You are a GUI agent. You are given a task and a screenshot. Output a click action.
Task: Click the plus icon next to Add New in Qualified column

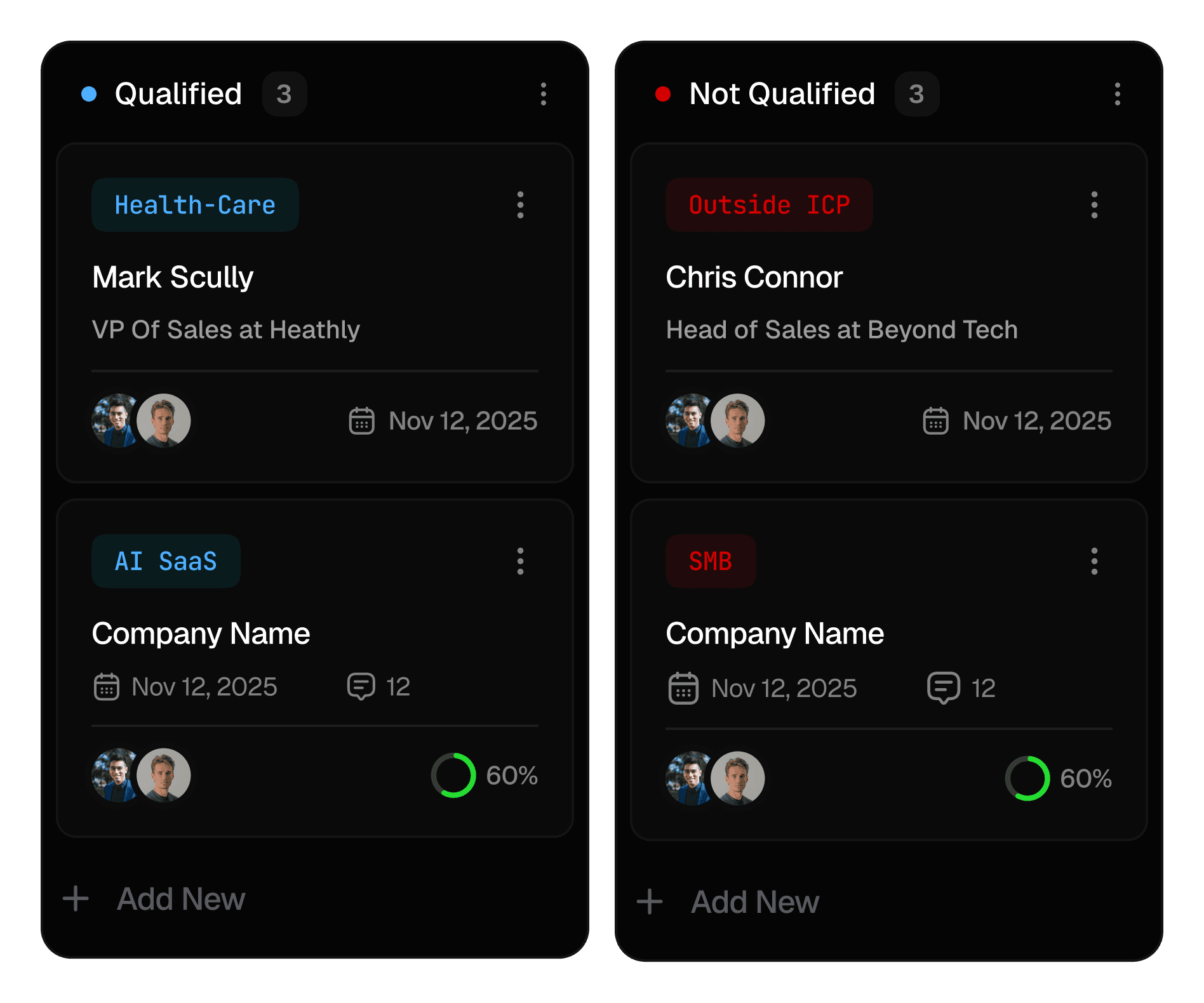[75, 898]
